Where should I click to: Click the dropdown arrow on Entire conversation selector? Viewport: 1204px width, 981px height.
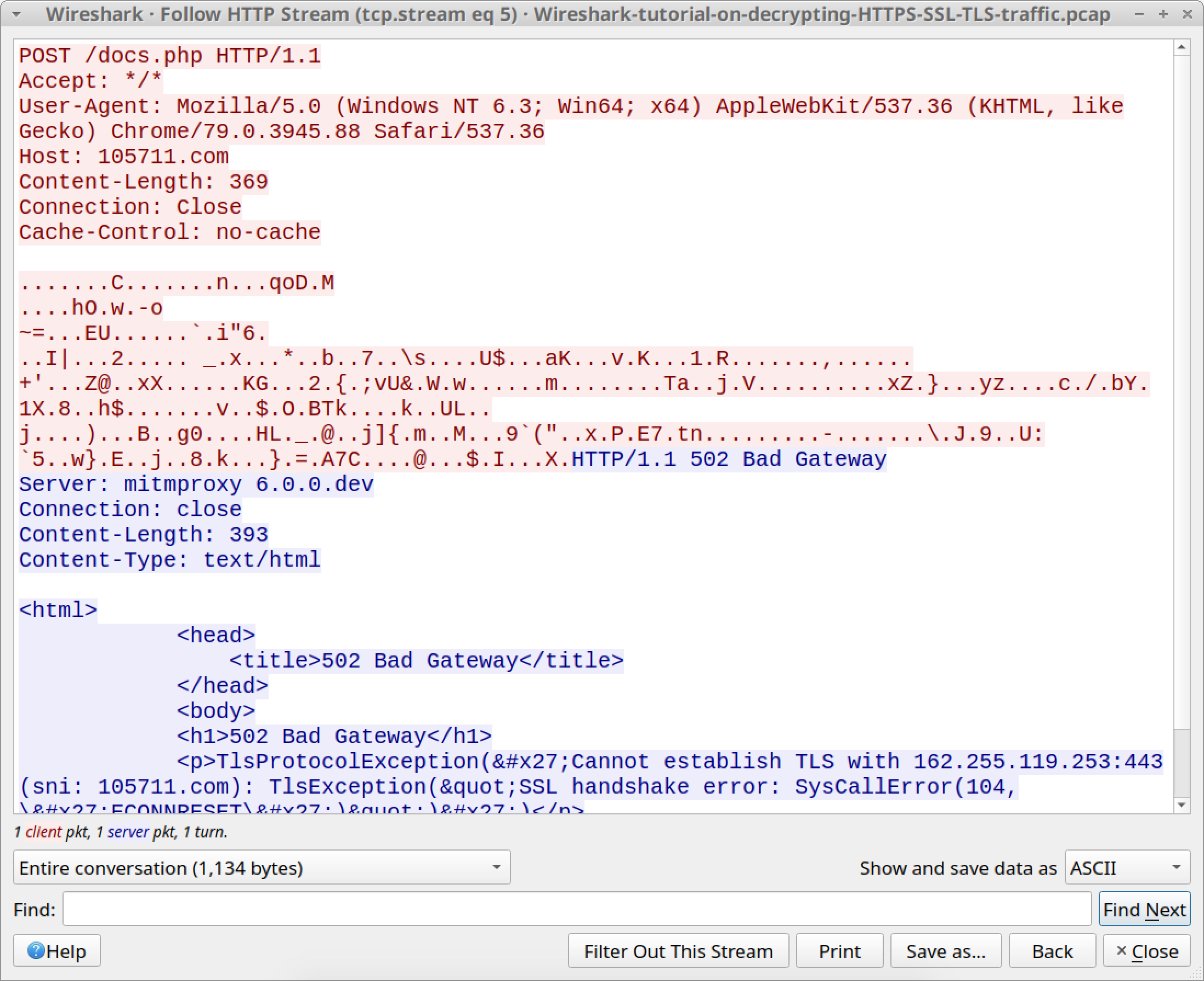pyautogui.click(x=496, y=868)
